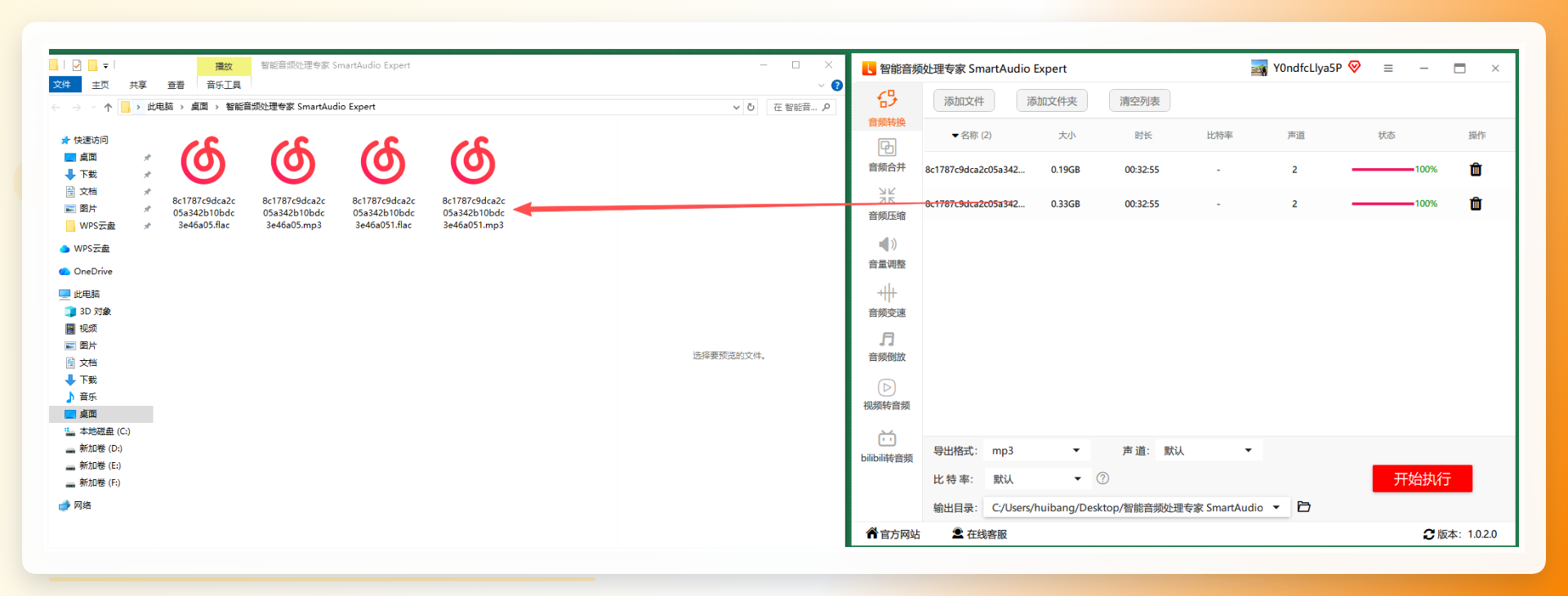Open WPS云盘 under Quick Access
This screenshot has height=596, width=1568.
point(91,225)
